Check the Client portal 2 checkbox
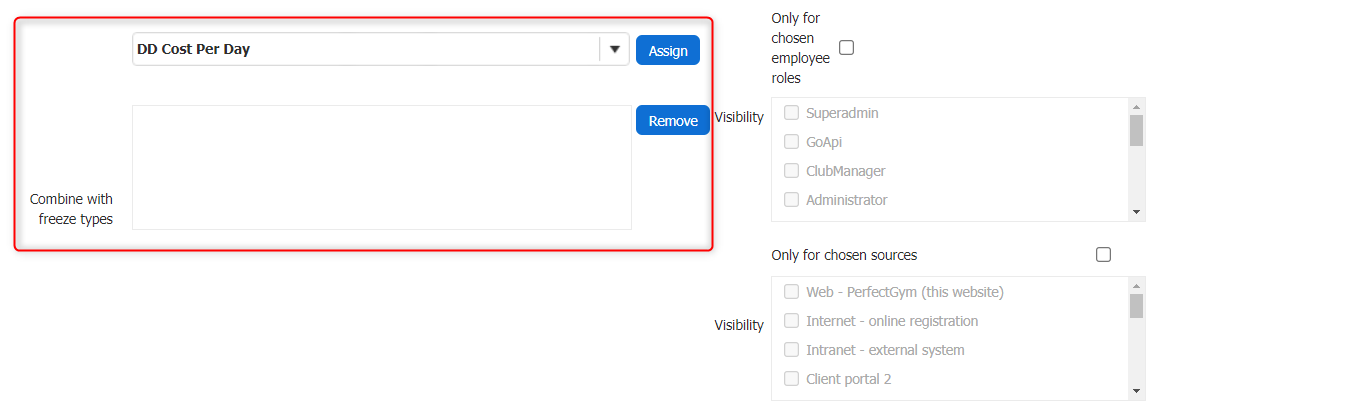 pyautogui.click(x=791, y=379)
